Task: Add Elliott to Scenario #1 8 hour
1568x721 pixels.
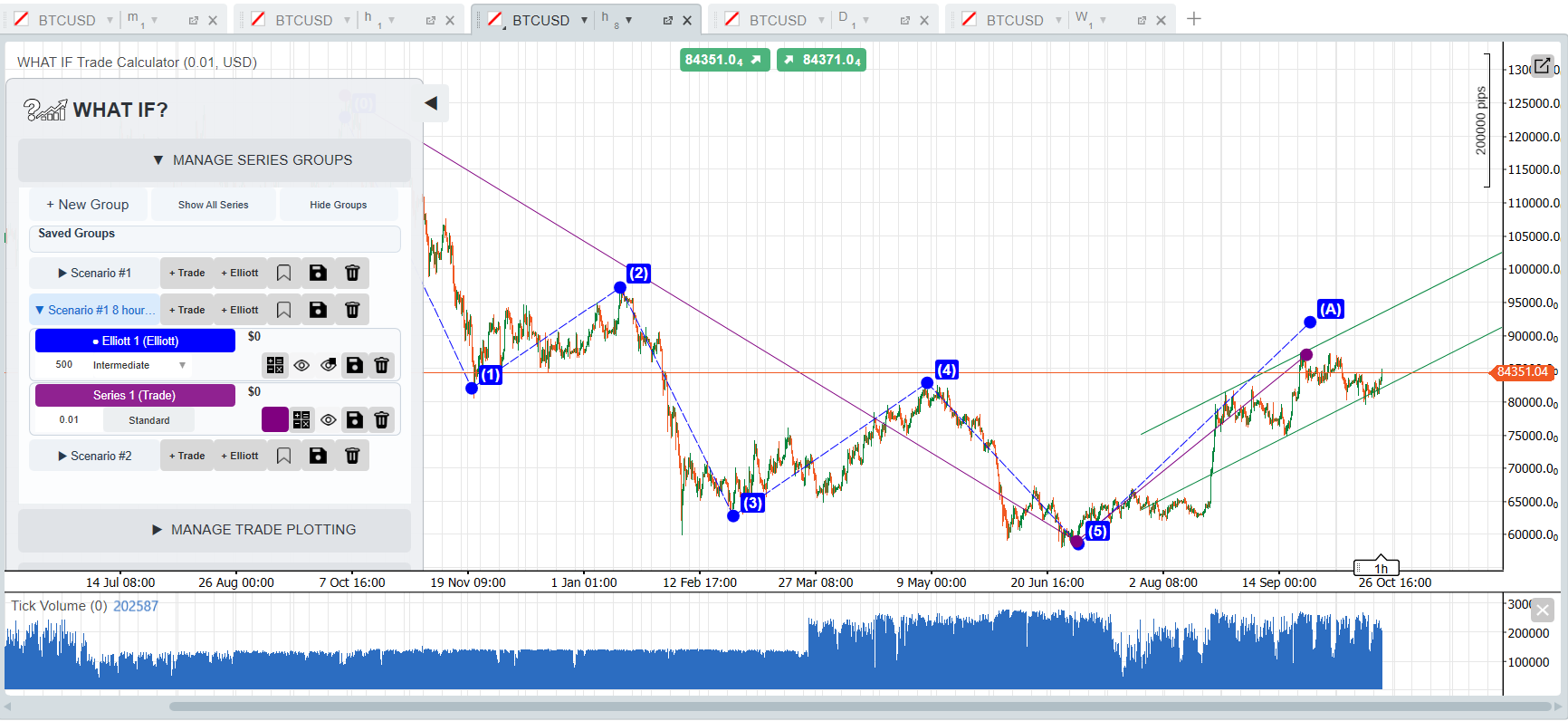Action: point(240,310)
